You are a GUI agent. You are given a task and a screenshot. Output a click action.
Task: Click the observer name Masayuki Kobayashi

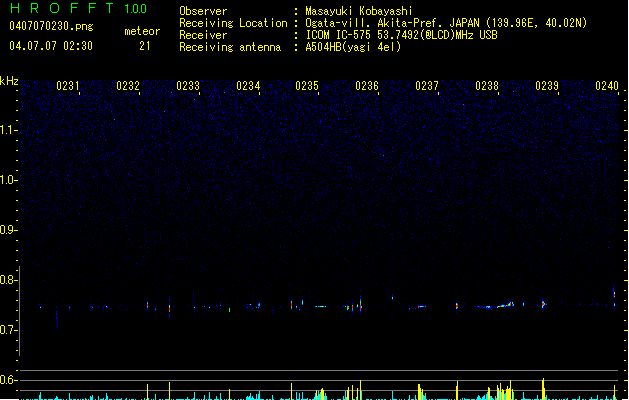click(x=359, y=11)
